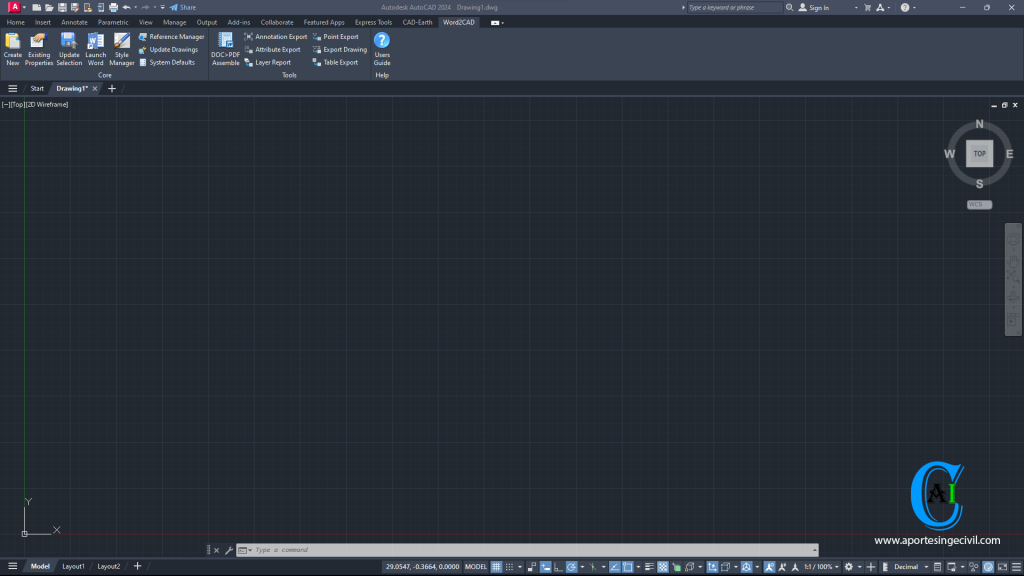This screenshot has width=1024, height=576.
Task: Click the Plot icon in Quick Access toolbar
Action: click(x=112, y=7)
